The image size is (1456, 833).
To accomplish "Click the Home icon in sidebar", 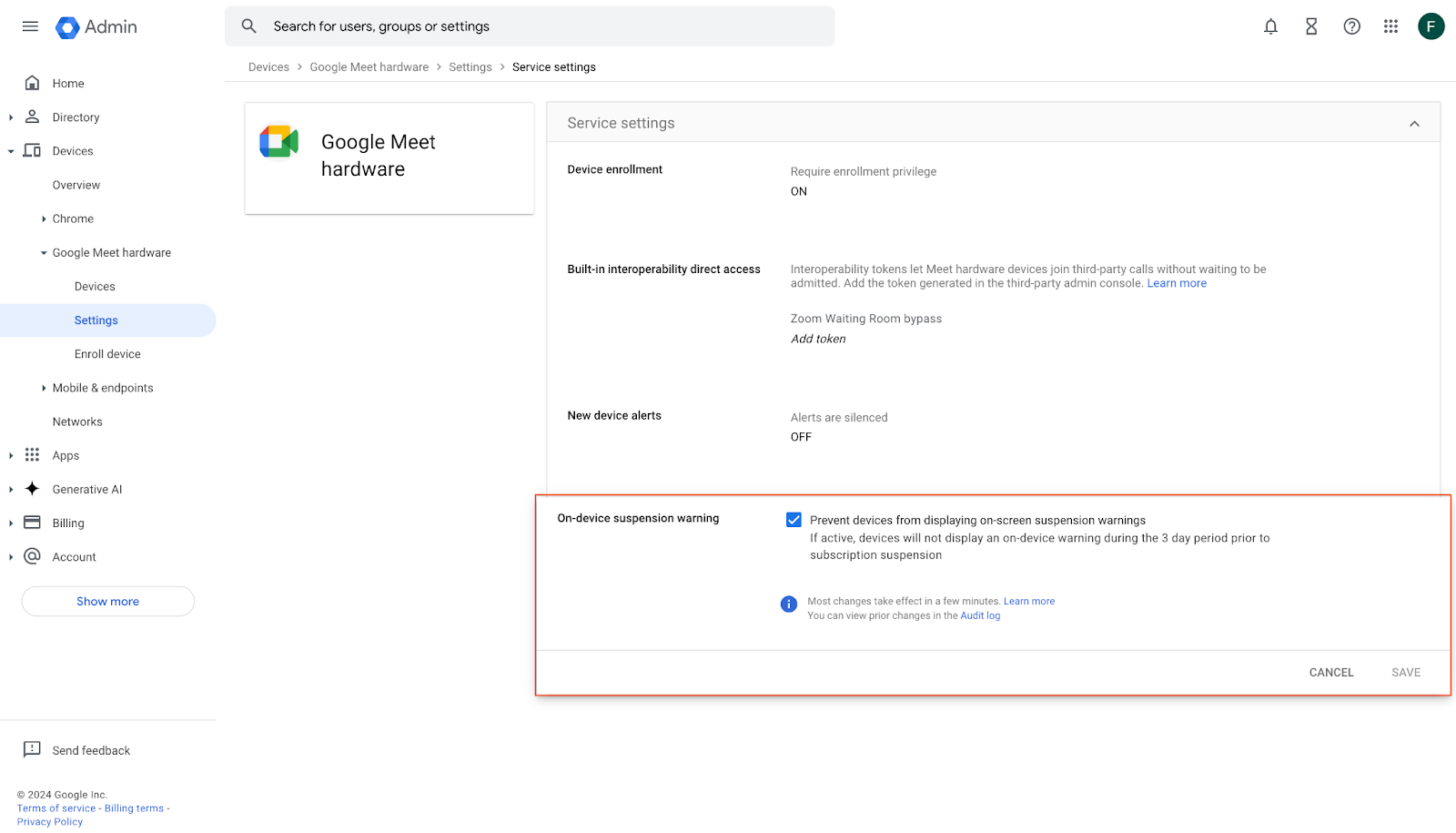I will (32, 83).
